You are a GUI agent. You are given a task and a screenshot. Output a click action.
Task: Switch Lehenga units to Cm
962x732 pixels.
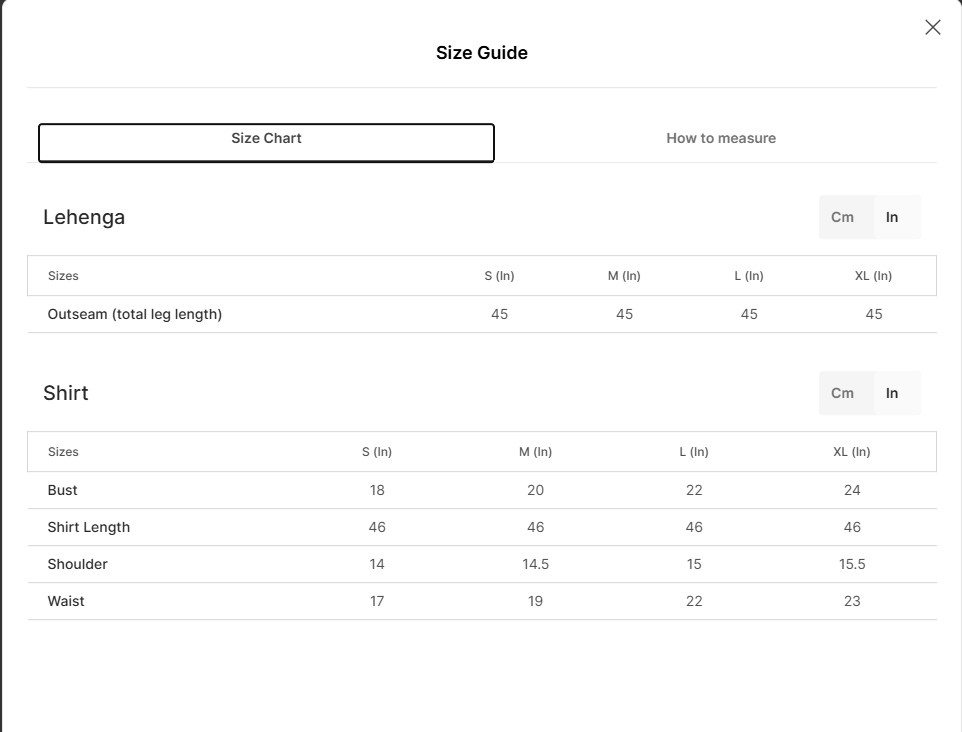coord(843,217)
